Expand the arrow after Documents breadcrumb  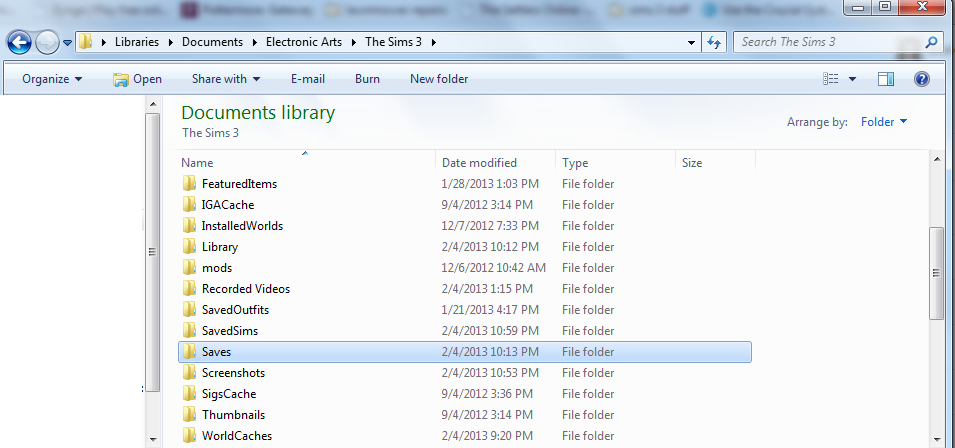254,43
